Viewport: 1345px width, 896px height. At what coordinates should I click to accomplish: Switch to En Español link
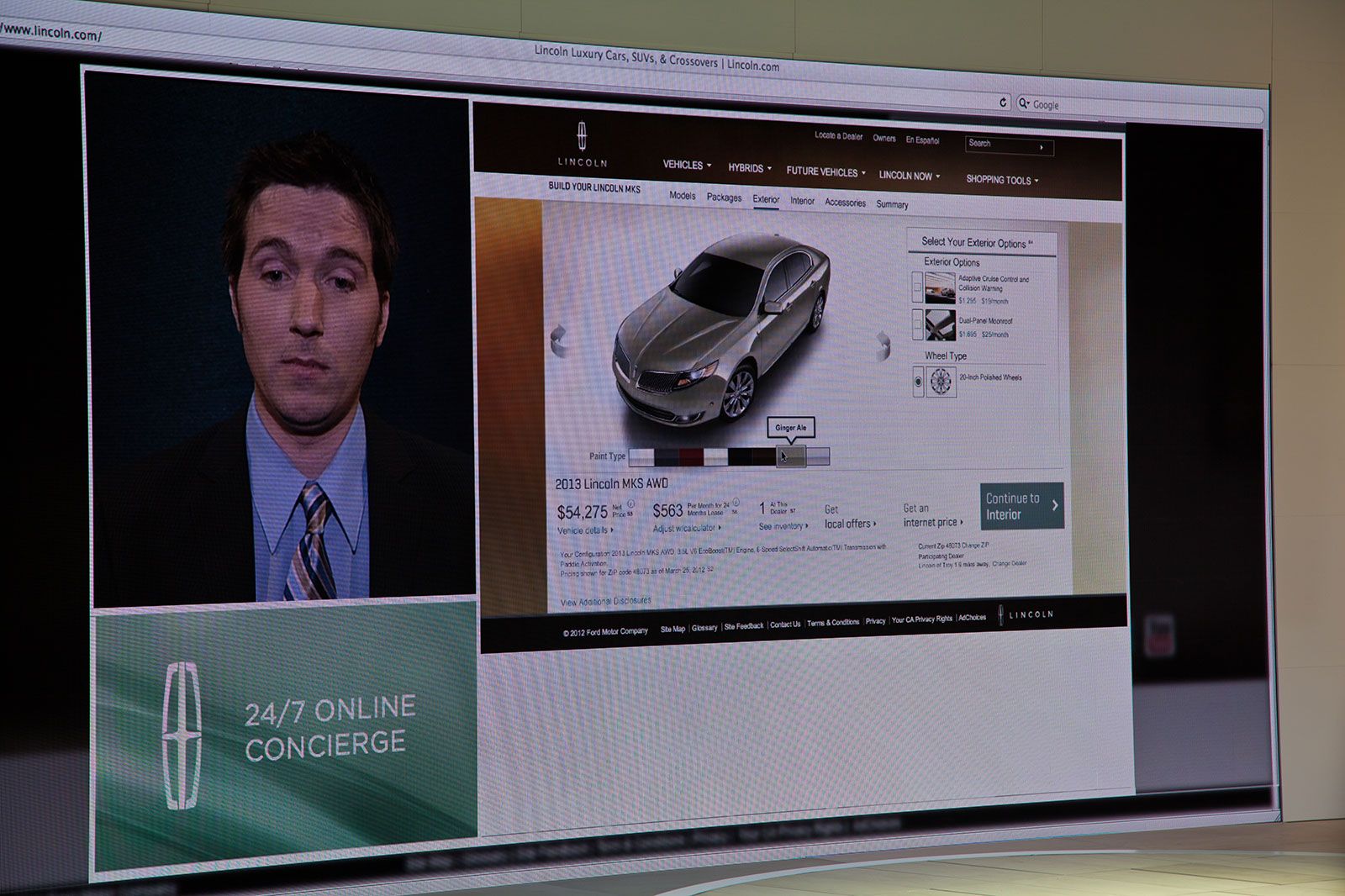click(x=922, y=140)
